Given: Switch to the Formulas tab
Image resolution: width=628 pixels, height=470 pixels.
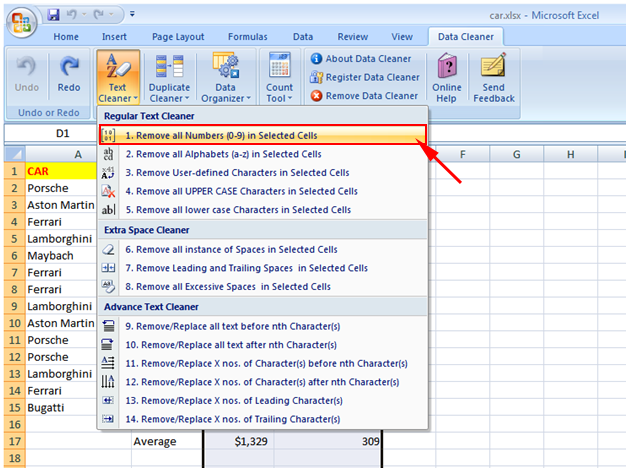Looking at the screenshot, I should point(248,37).
